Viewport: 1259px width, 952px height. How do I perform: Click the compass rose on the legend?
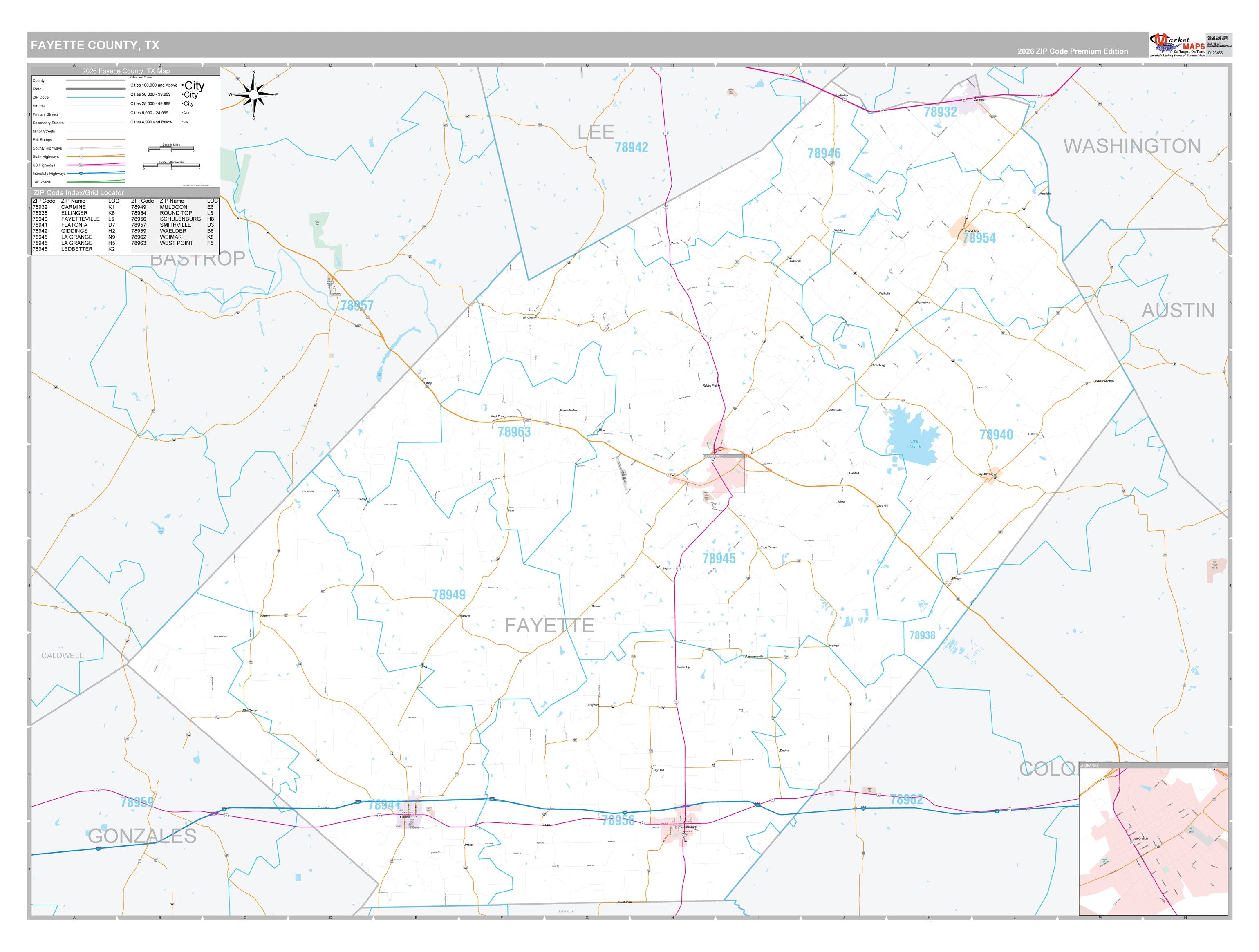[254, 94]
